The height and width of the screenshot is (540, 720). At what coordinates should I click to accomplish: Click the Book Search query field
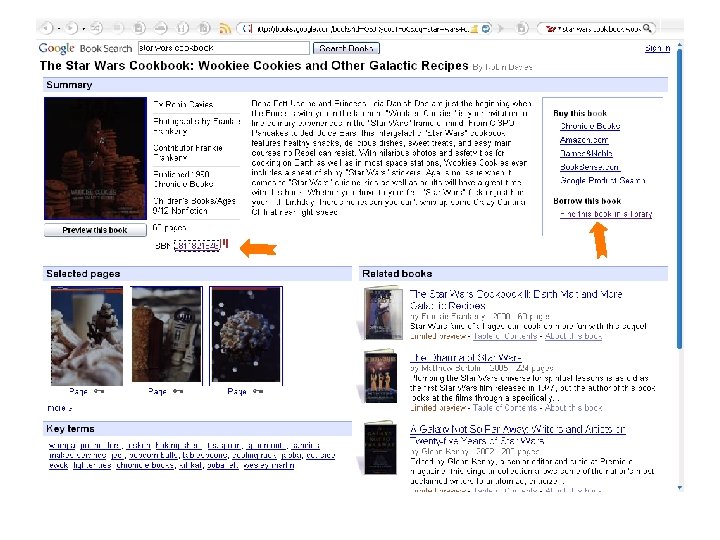click(x=224, y=48)
